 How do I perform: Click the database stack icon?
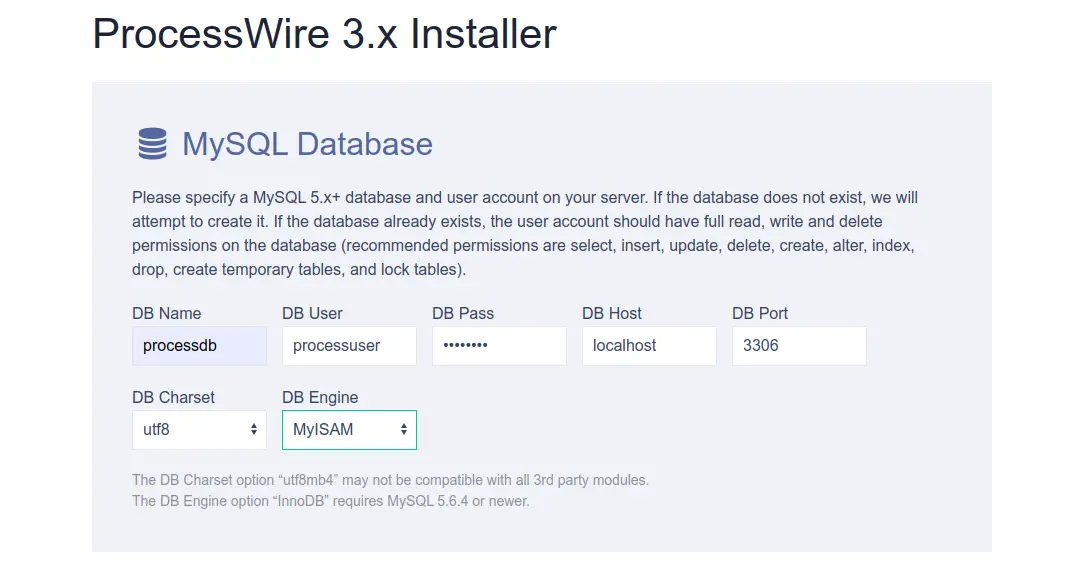152,144
